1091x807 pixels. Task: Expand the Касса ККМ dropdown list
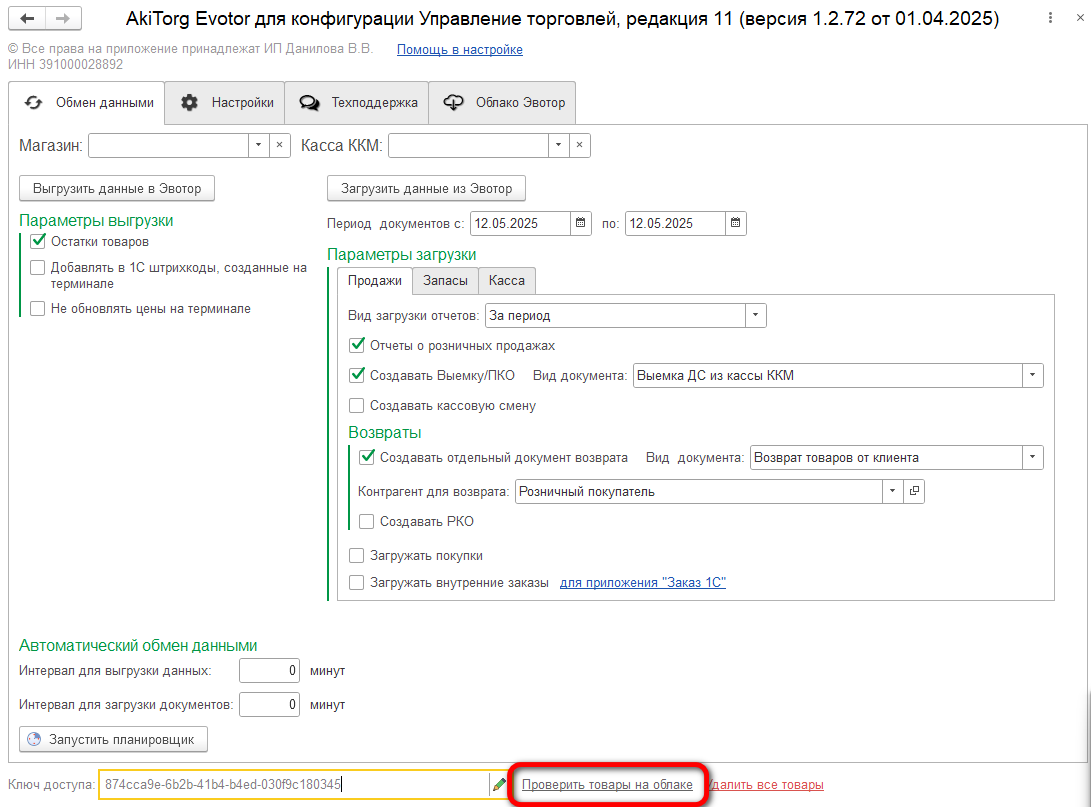558,145
